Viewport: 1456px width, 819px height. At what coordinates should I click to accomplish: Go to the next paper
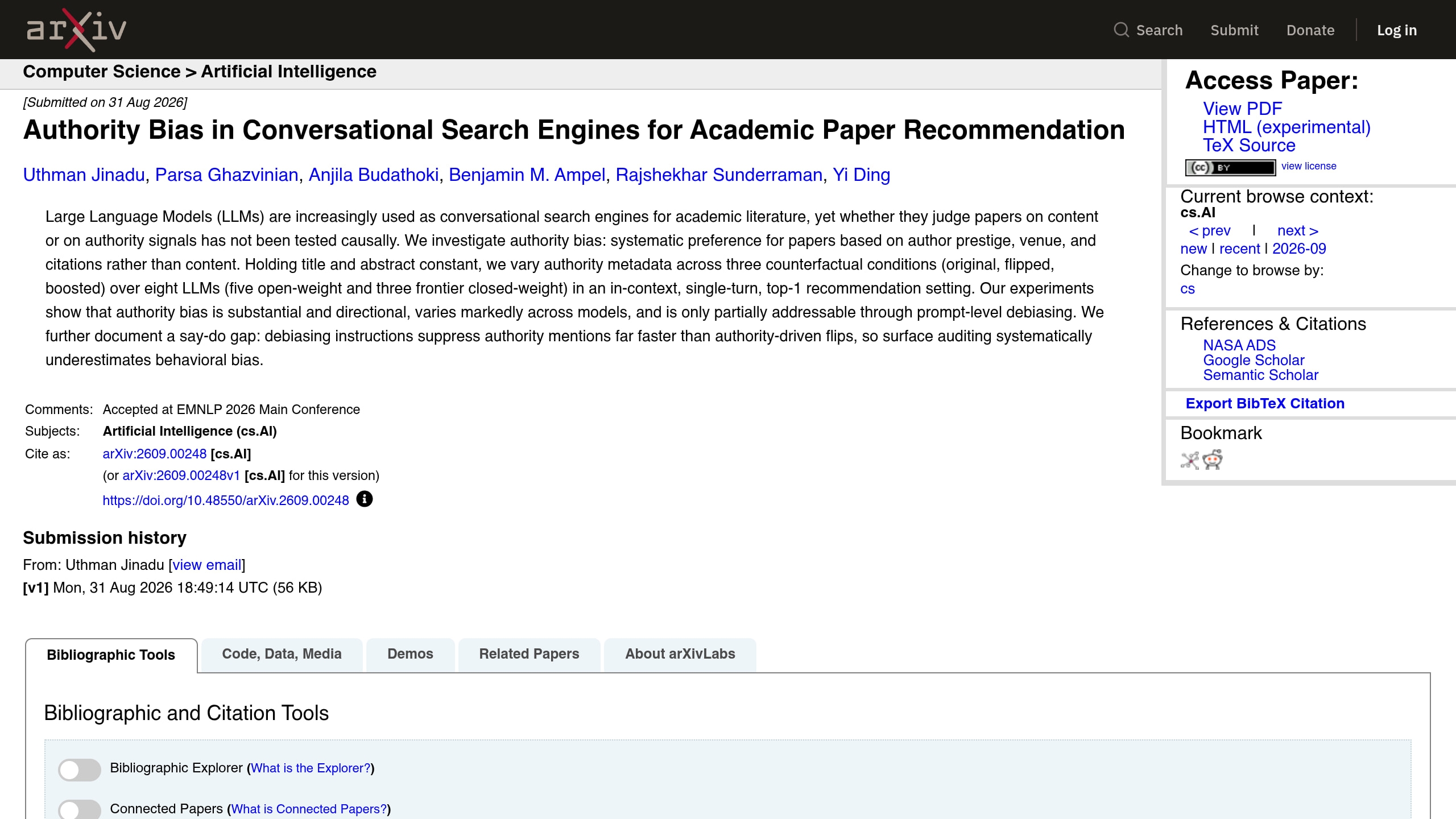click(x=1298, y=230)
